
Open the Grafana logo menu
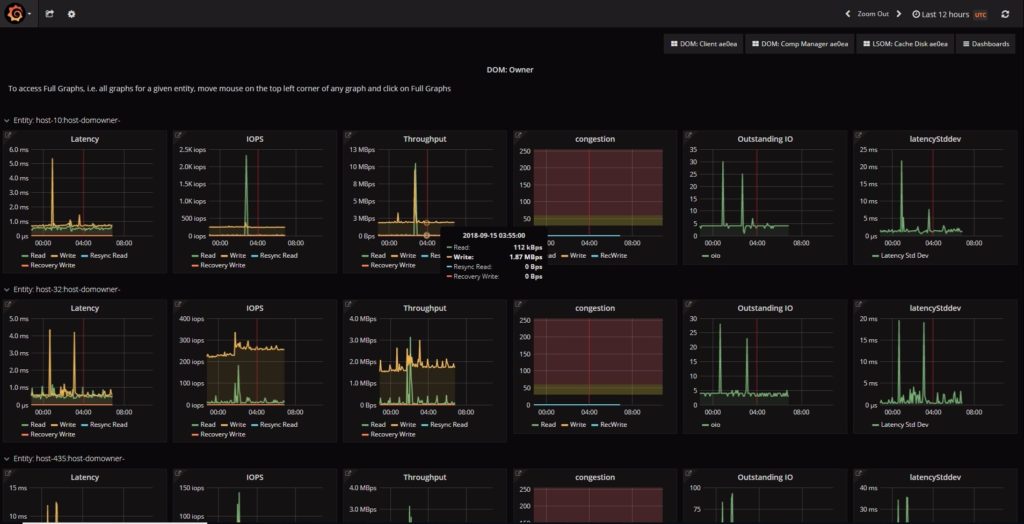[x=17, y=14]
